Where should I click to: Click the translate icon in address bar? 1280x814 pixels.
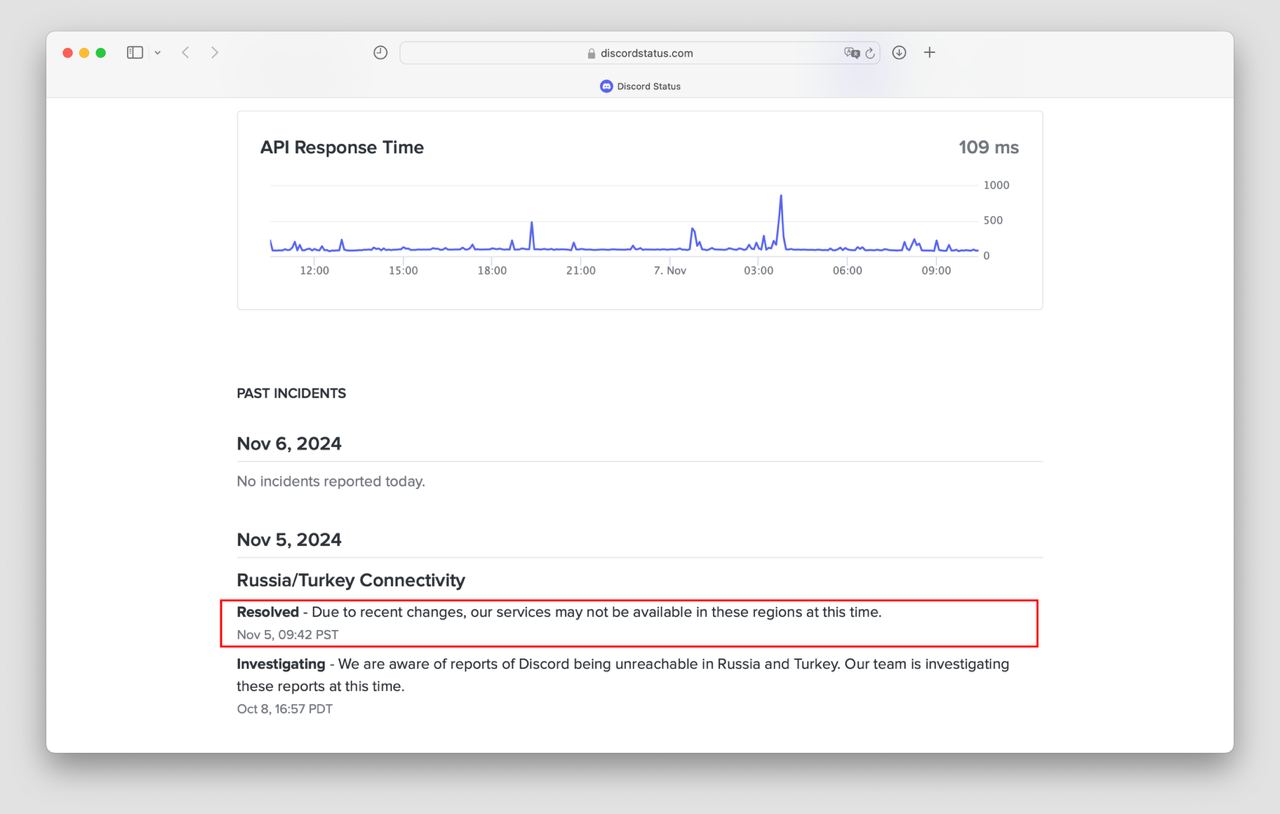(x=851, y=53)
